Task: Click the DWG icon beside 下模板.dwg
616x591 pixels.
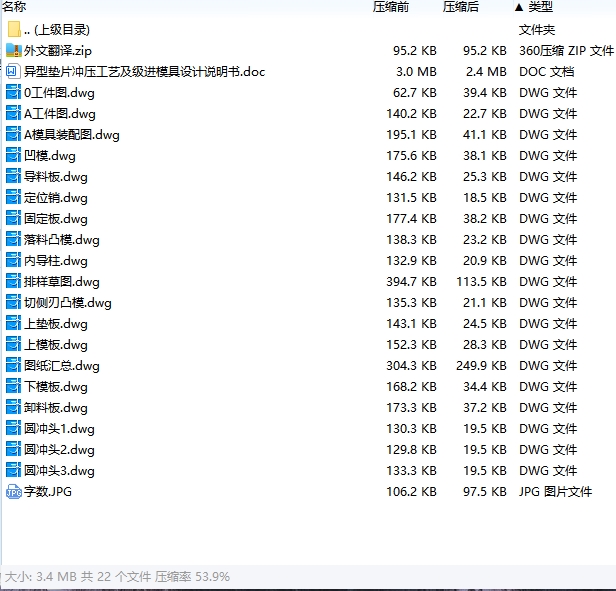Action: [13, 387]
